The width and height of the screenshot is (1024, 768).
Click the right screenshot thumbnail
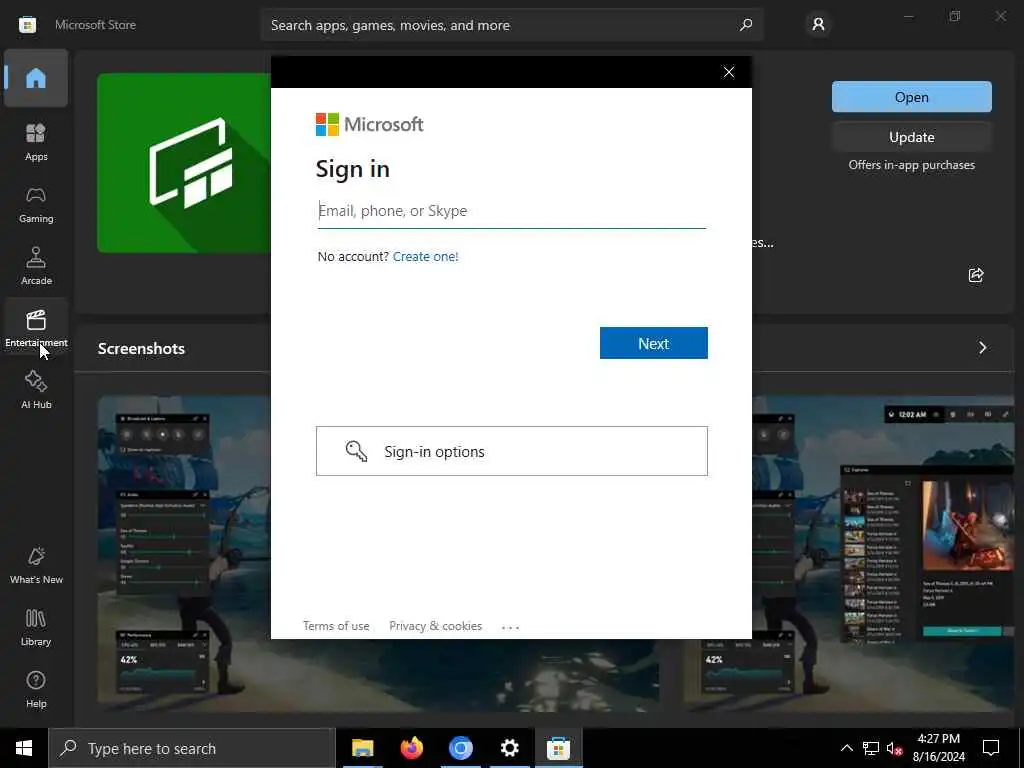(x=882, y=554)
